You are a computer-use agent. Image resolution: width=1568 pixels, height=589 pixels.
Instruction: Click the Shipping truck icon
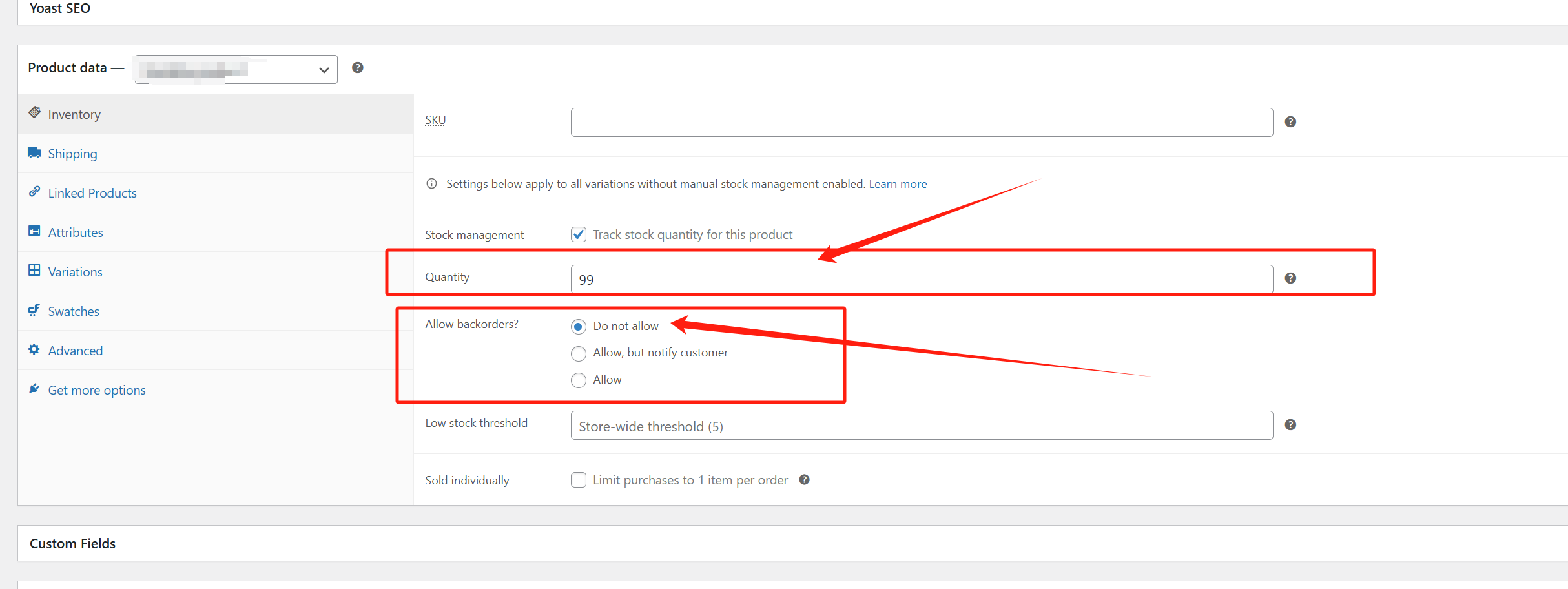tap(34, 152)
